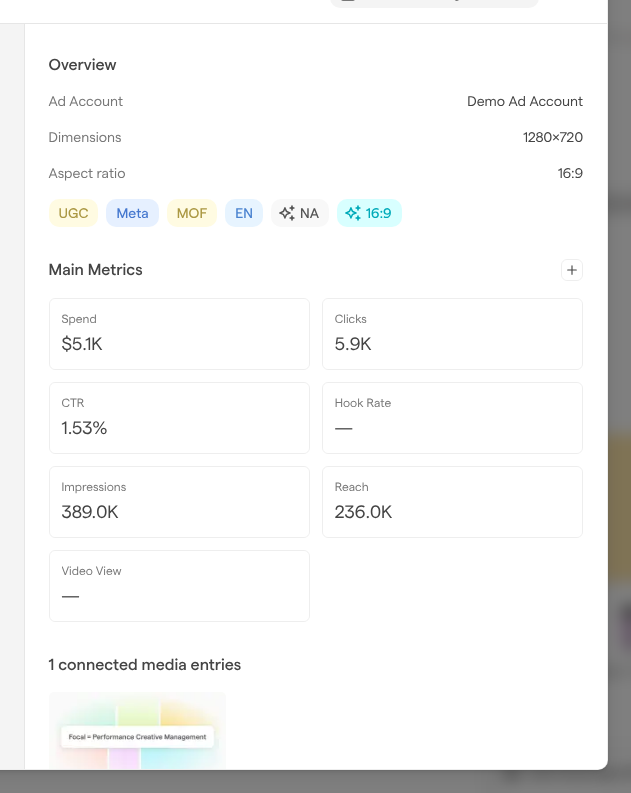Open the Impressions metric card
The width and height of the screenshot is (631, 793).
[x=179, y=502]
